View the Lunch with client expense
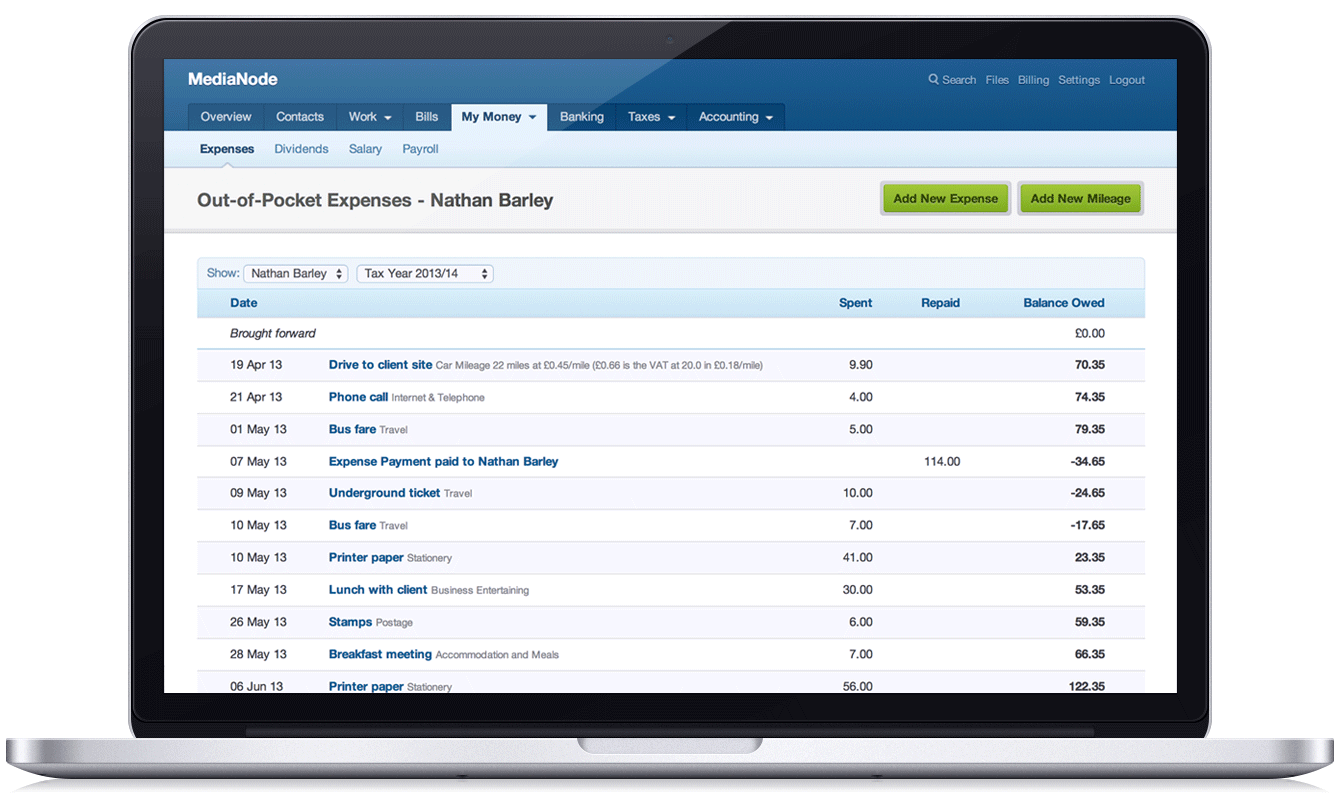Image resolution: width=1342 pixels, height=797 pixels. pos(377,590)
